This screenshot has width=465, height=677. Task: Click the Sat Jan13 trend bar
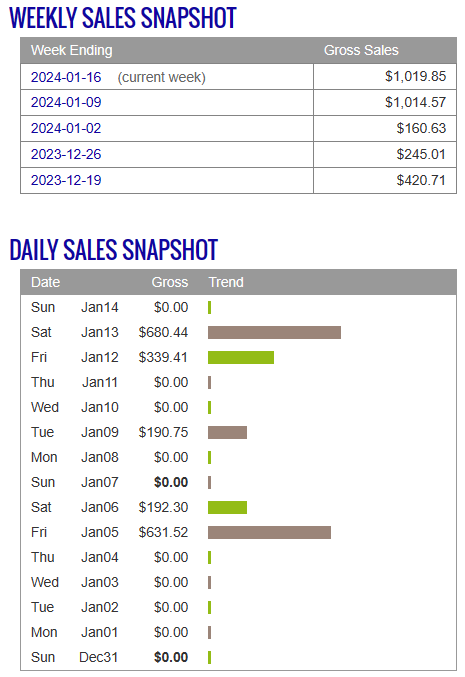[x=274, y=332]
